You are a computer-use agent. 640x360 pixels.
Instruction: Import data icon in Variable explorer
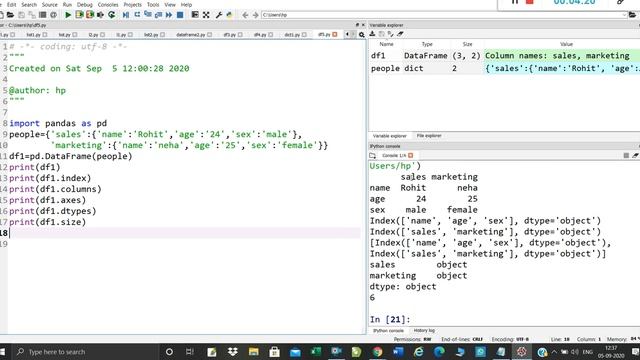point(372,34)
